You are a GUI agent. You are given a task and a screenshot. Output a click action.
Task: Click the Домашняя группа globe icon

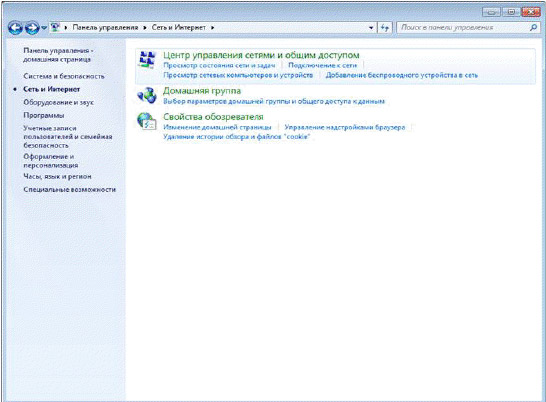coord(147,95)
